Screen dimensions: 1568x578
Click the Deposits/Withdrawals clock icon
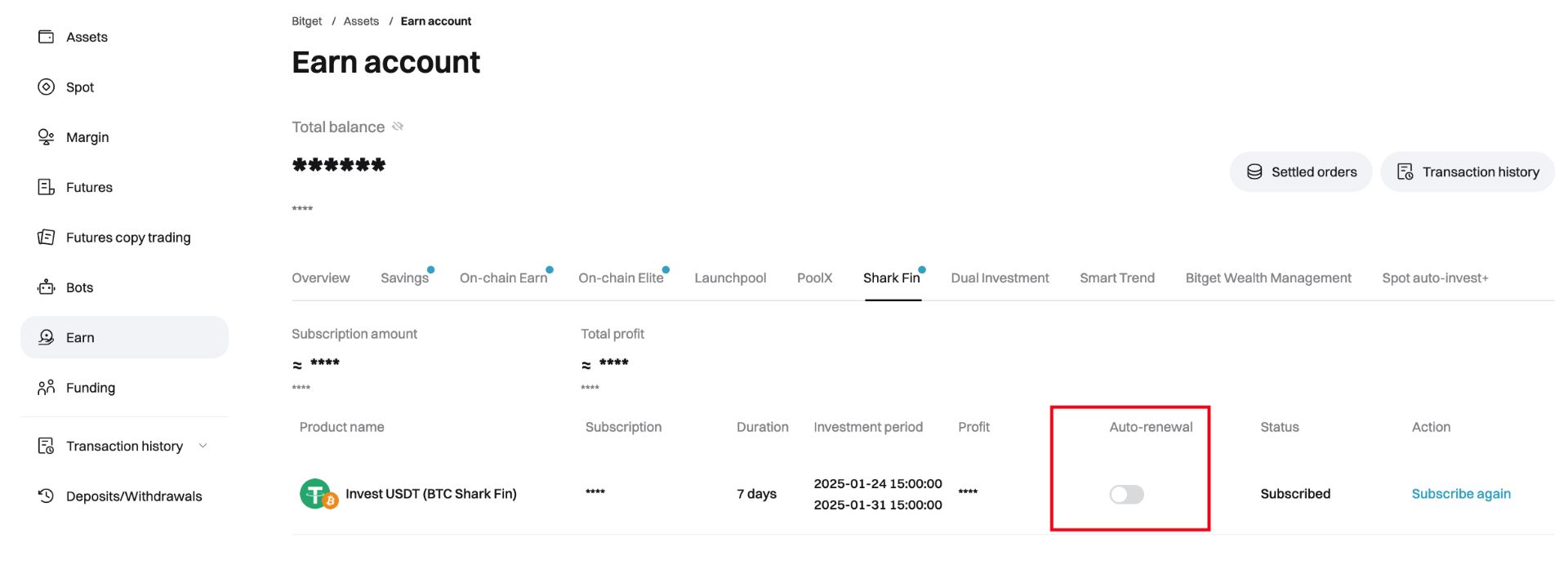pyautogui.click(x=46, y=496)
